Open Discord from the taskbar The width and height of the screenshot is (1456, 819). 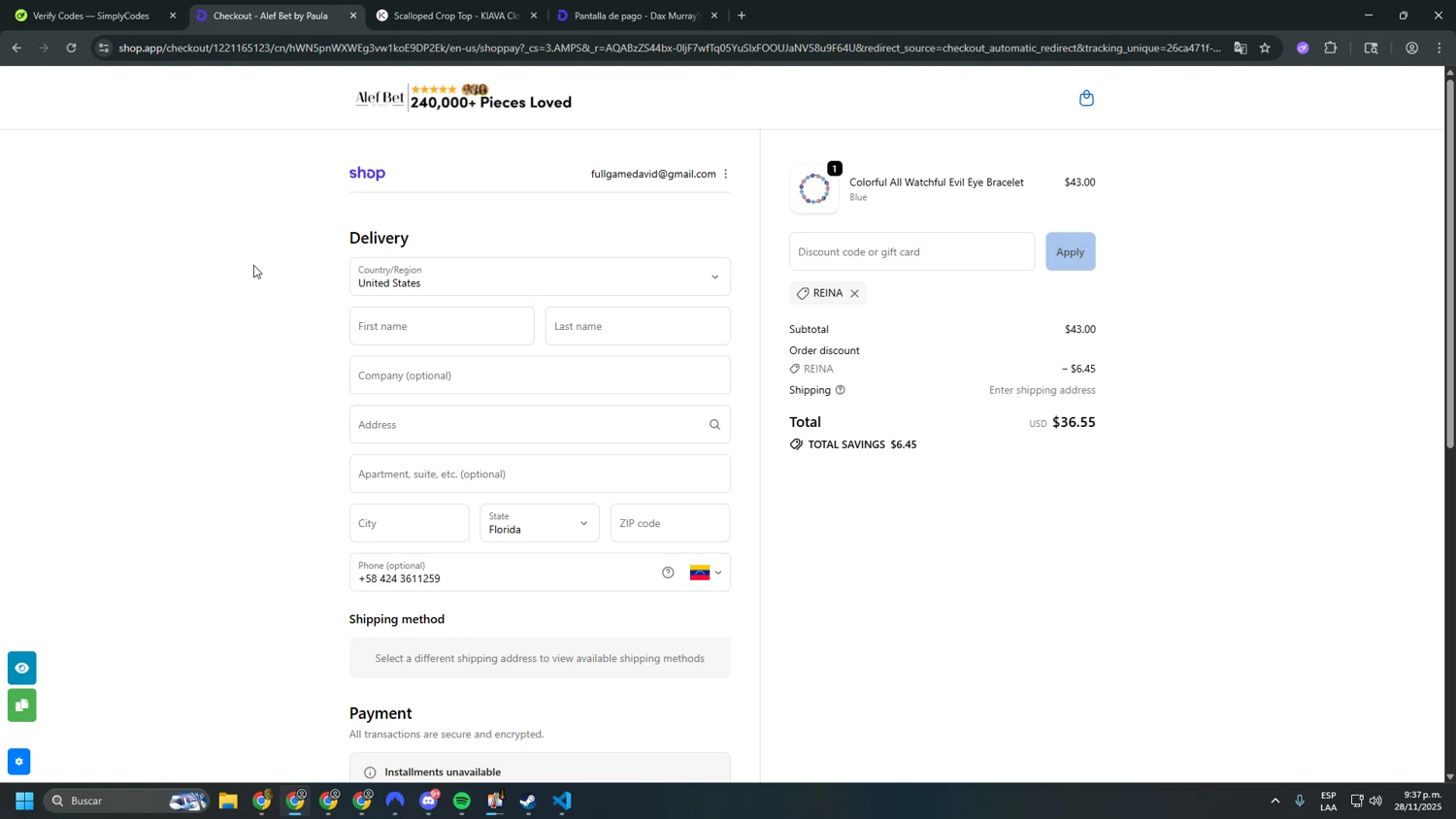coord(429,802)
